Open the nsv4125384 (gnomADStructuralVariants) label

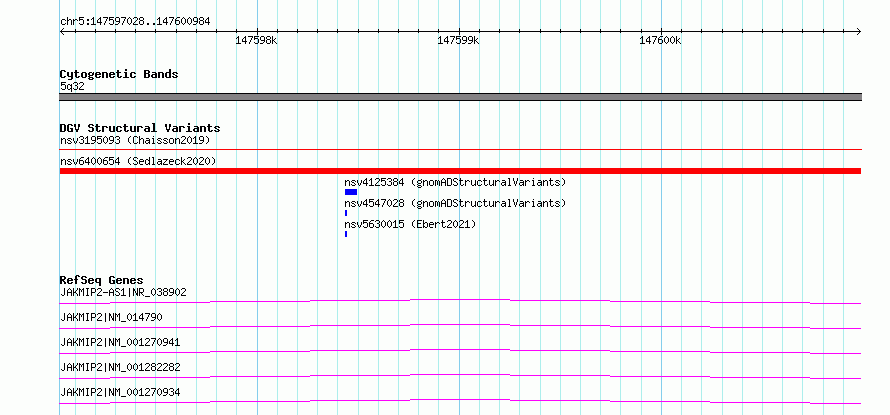pyautogui.click(x=455, y=182)
